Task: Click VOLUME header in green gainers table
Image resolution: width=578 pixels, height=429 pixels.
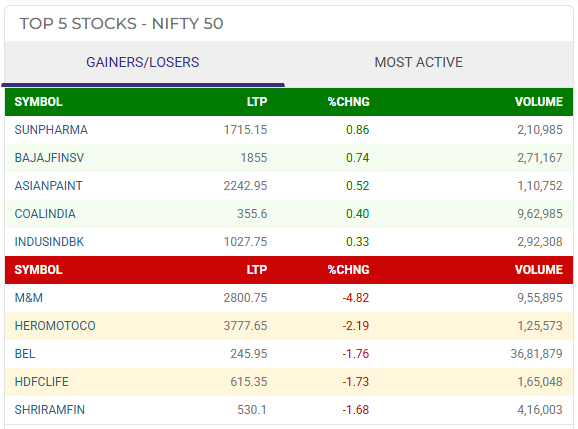Action: 539,102
